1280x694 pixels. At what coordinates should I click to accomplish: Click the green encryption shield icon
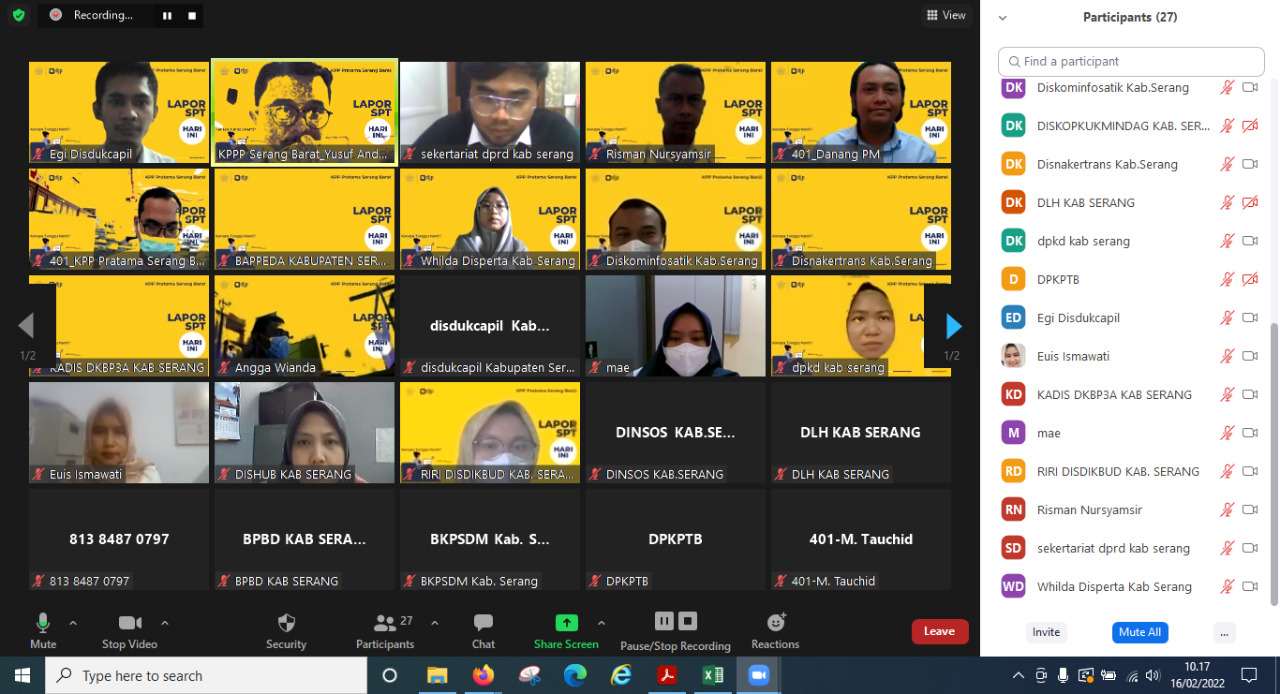tap(18, 15)
